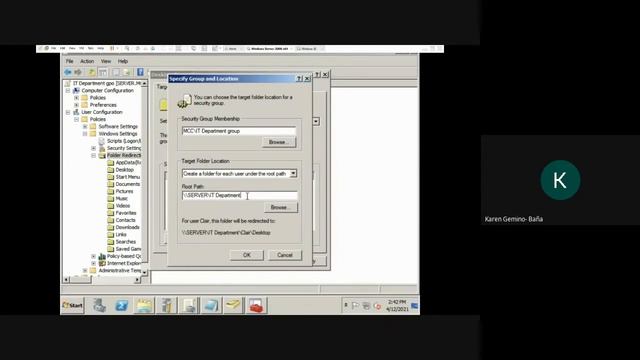Click the red toolbox taskbar icon
Image resolution: width=640 pixels, height=360 pixels.
pos(256,305)
